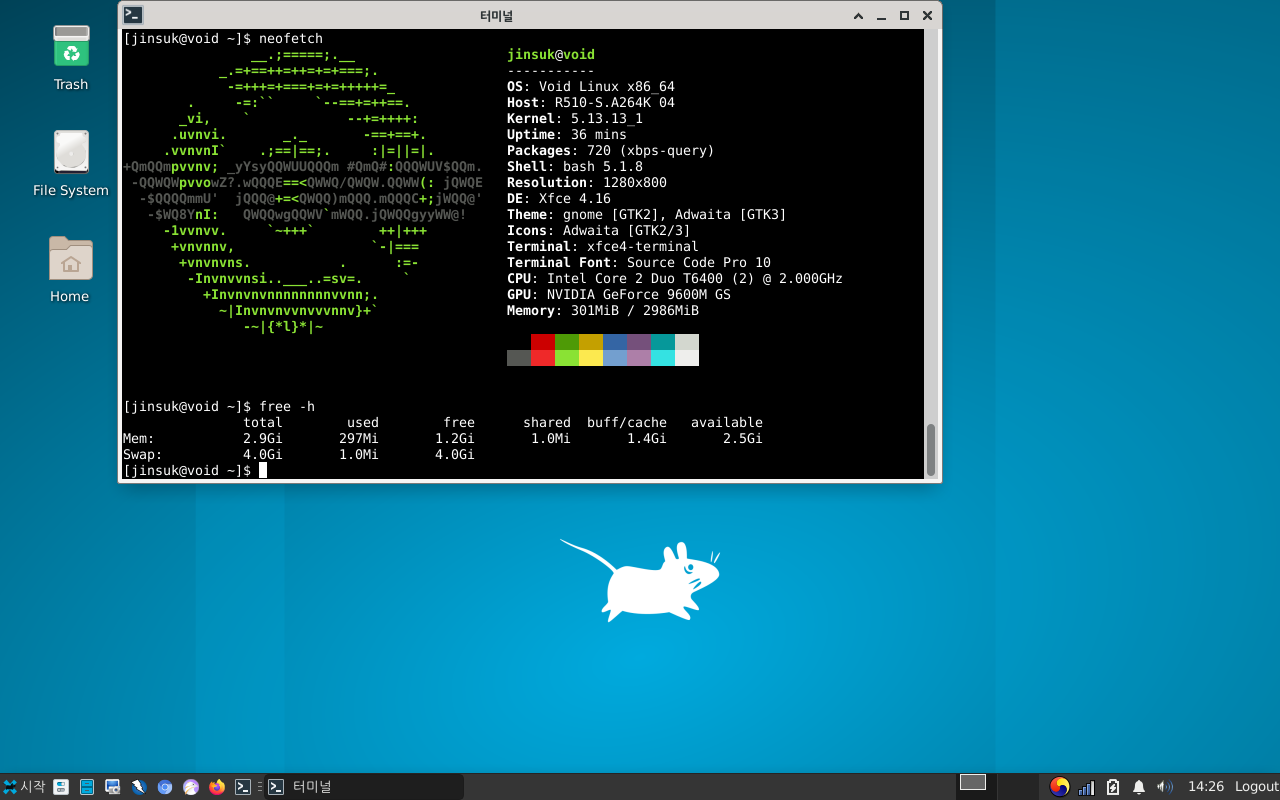
Task: Click the 'Theme: gnome [GTK2], Adwaita [GTK3]' line
Action: pyautogui.click(x=647, y=215)
